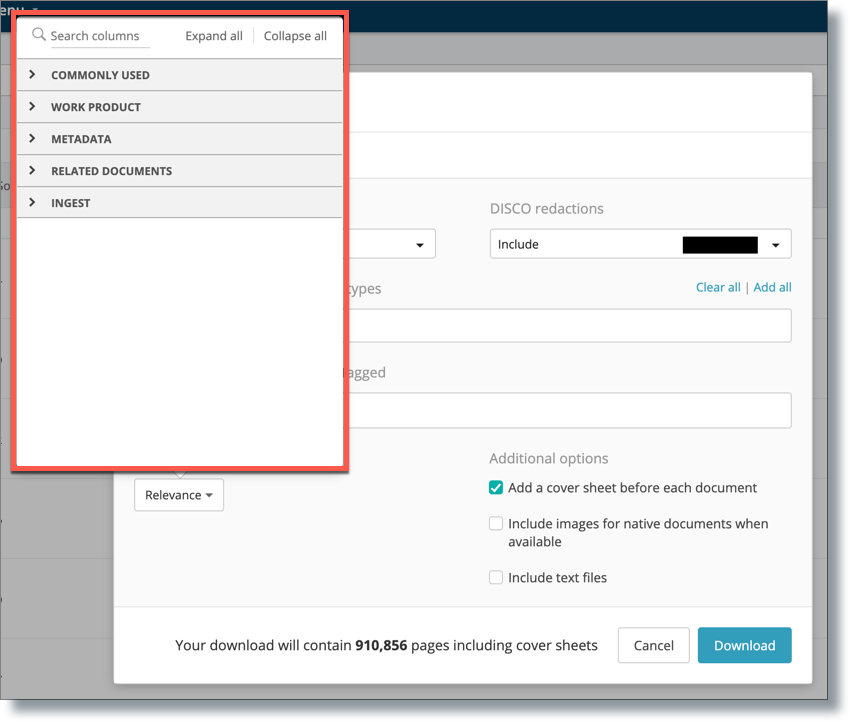Click the Clear all link
This screenshot has width=850, height=722.
click(x=718, y=287)
